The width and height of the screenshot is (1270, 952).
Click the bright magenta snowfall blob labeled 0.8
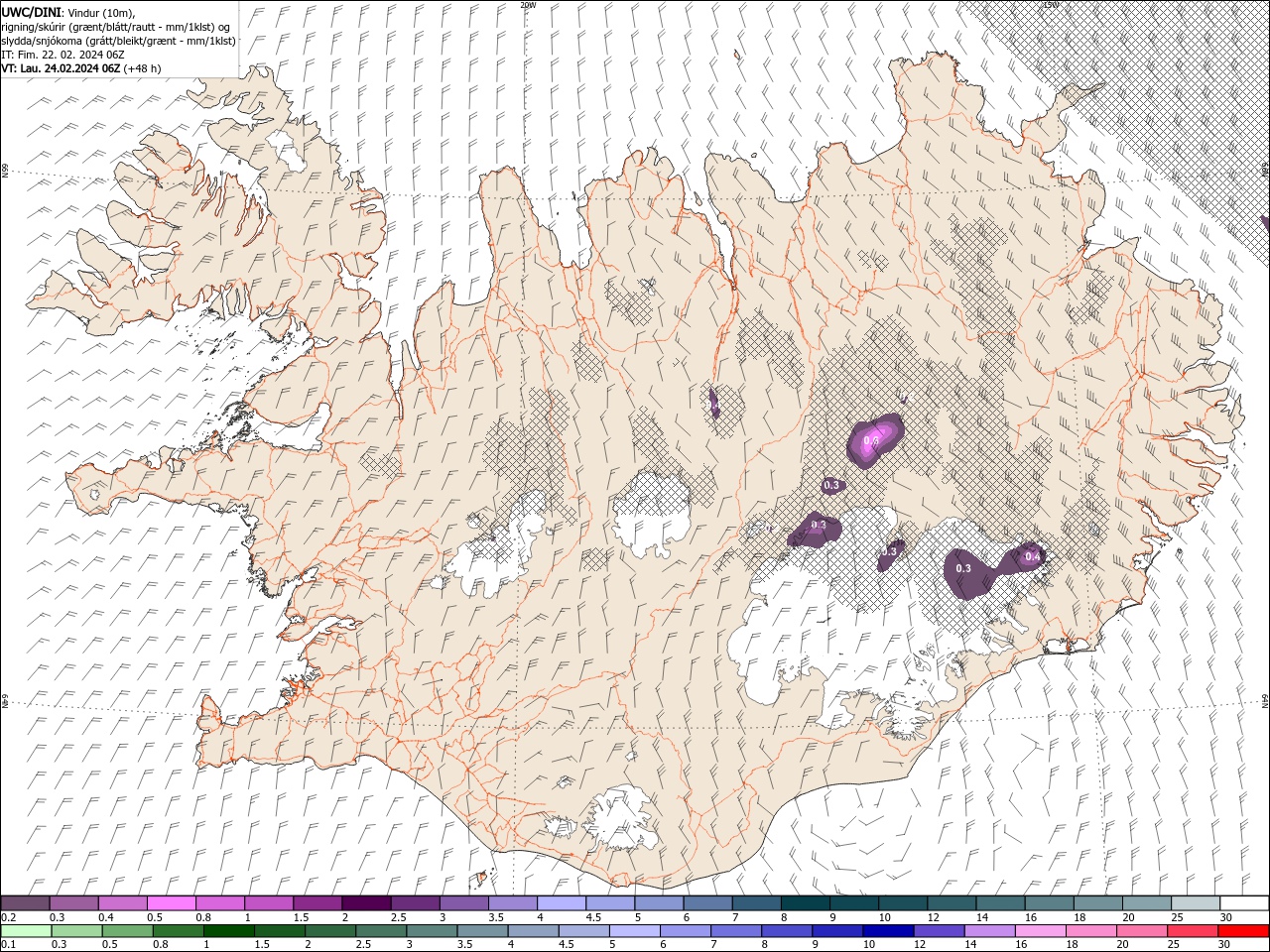coord(874,442)
